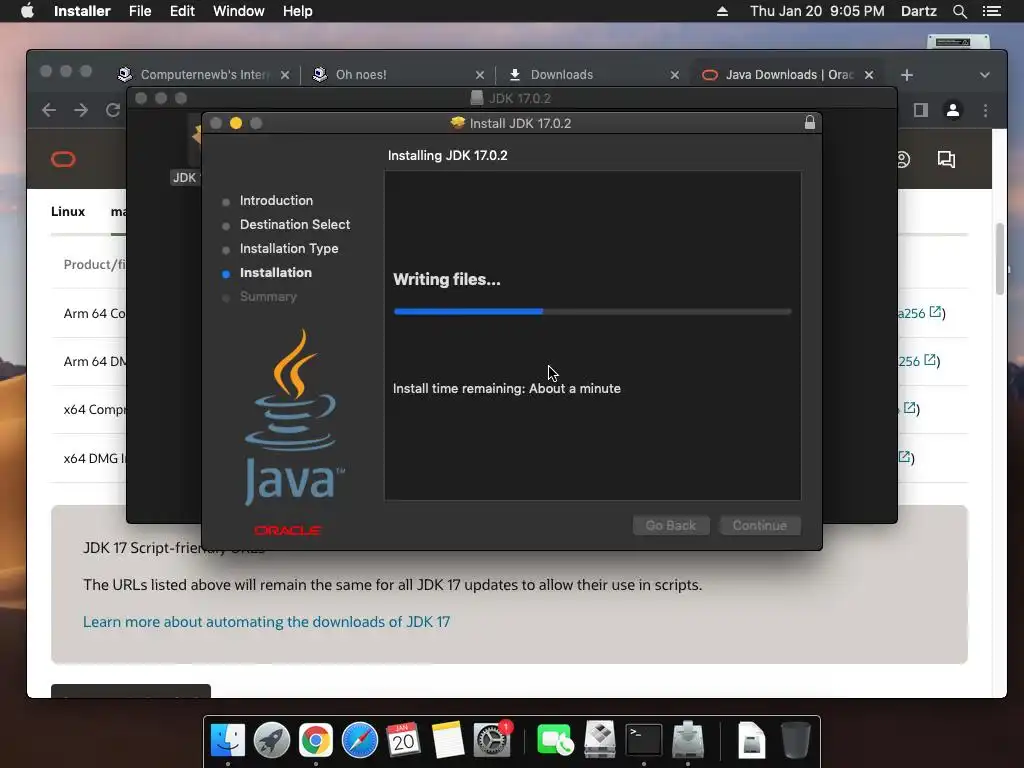Viewport: 1024px width, 768px height.
Task: Open the Calendar app in dock
Action: point(404,741)
